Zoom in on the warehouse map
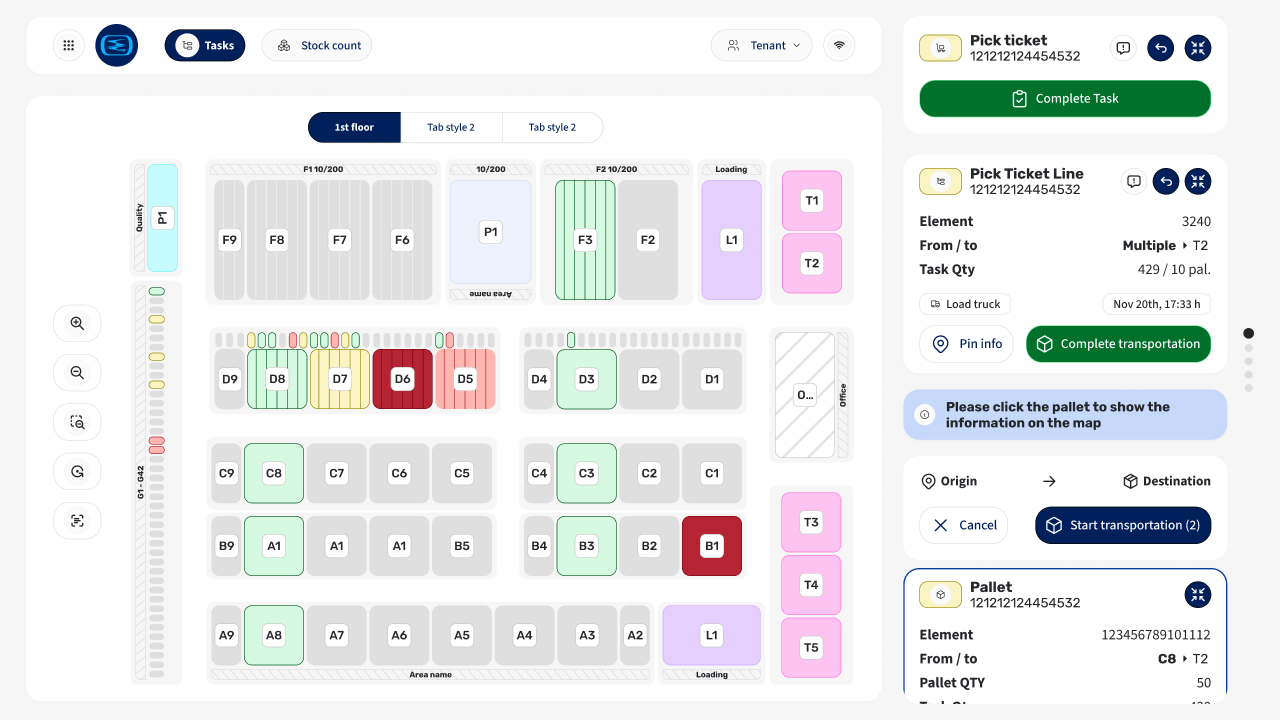Screen dimensions: 1280x720 77,323
